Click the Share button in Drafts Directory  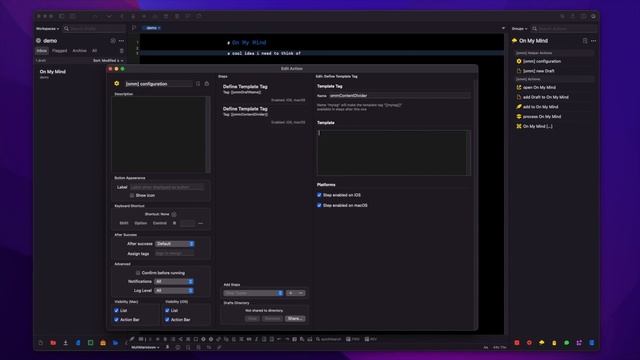pyautogui.click(x=295, y=318)
